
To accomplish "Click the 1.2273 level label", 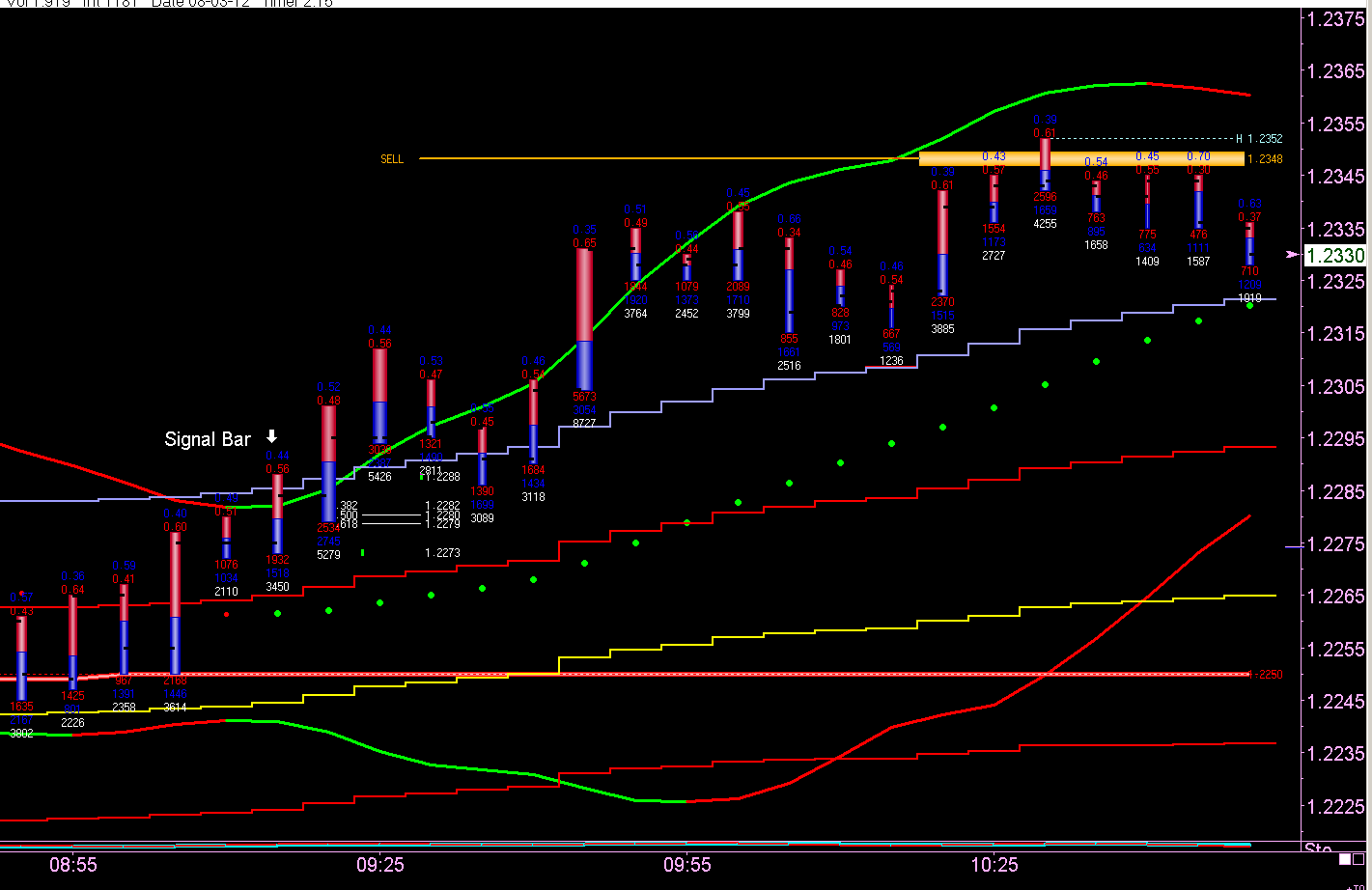I will coord(442,553).
